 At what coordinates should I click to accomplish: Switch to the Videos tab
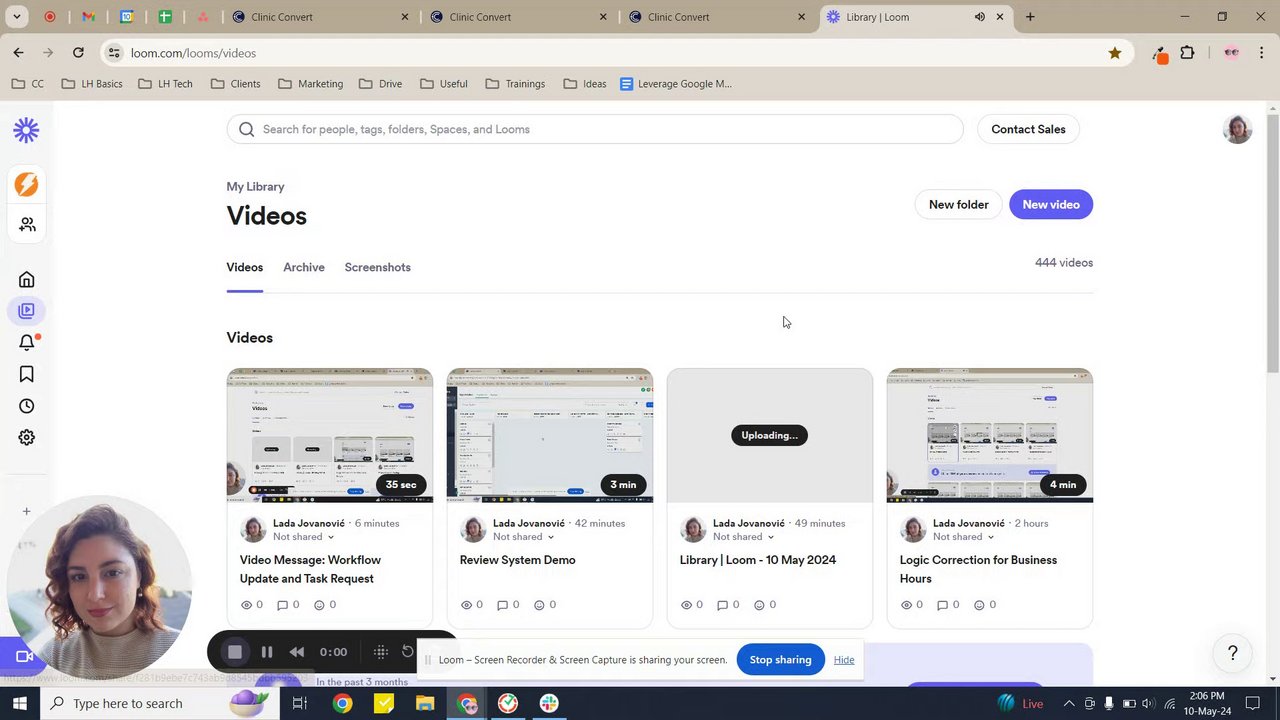coord(245,267)
